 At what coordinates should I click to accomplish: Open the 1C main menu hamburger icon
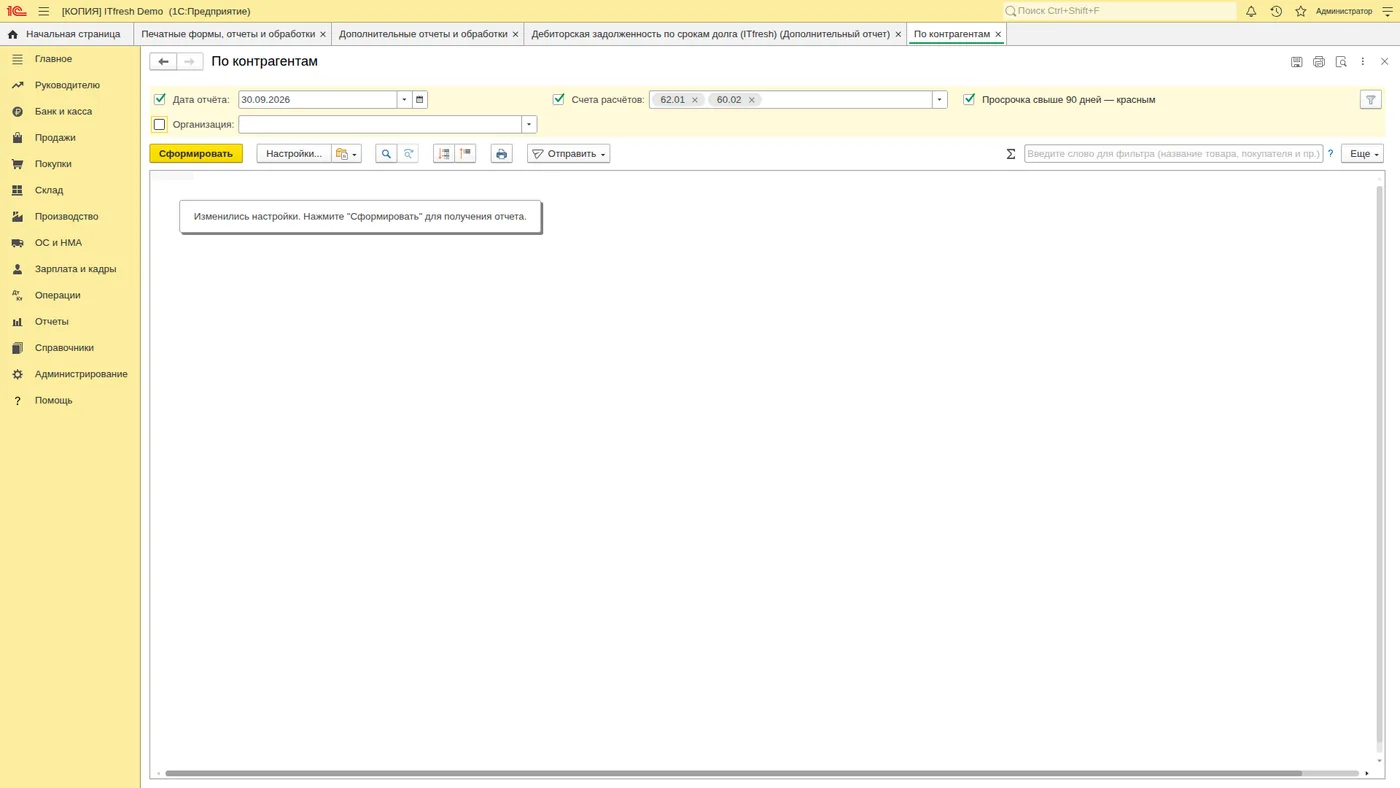tap(44, 11)
